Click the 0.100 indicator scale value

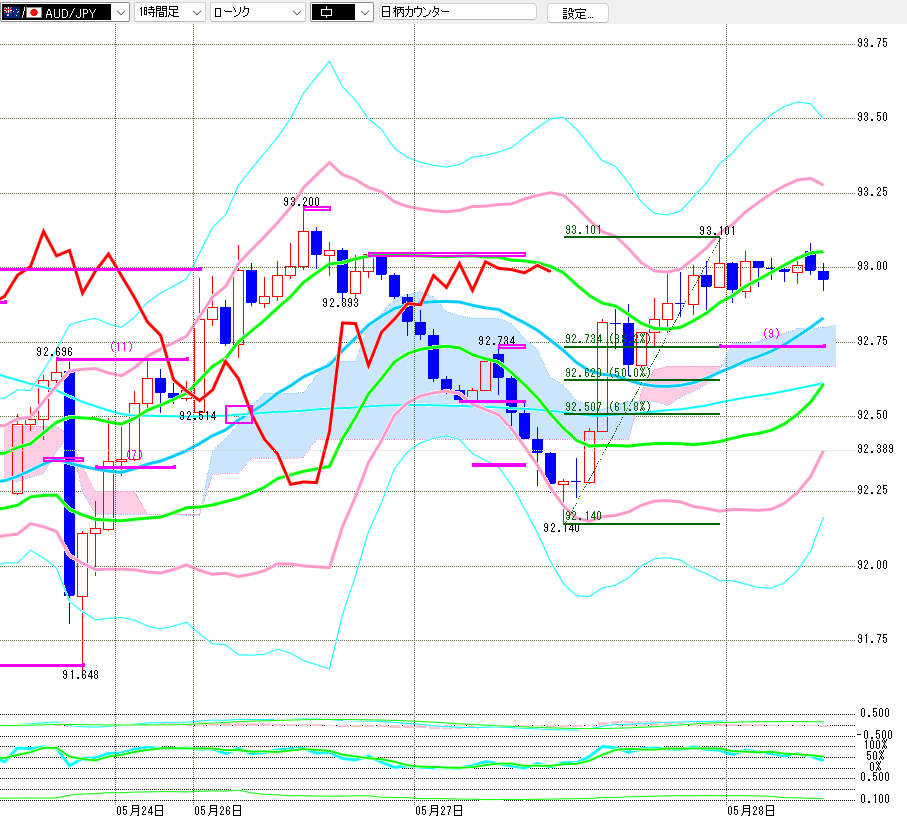[875, 799]
